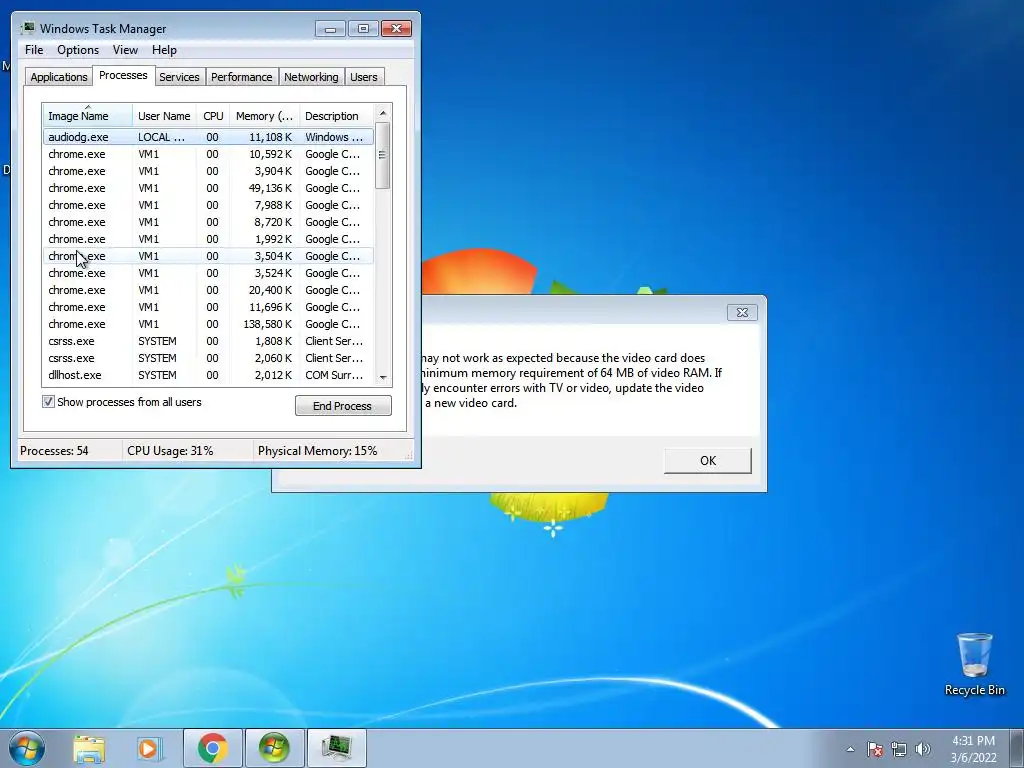Select chrome.exe using 3,524 K
1024x768 pixels.
tap(208, 273)
